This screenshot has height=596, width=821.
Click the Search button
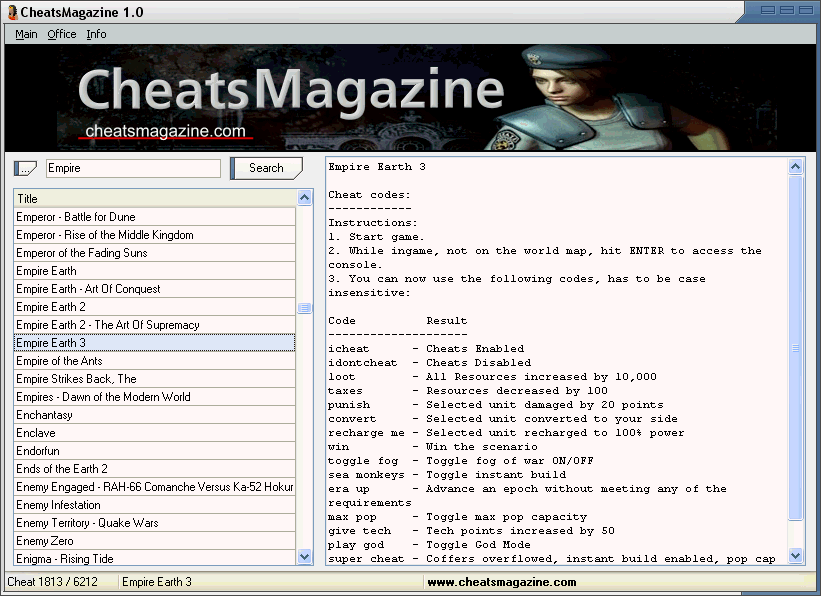point(266,168)
